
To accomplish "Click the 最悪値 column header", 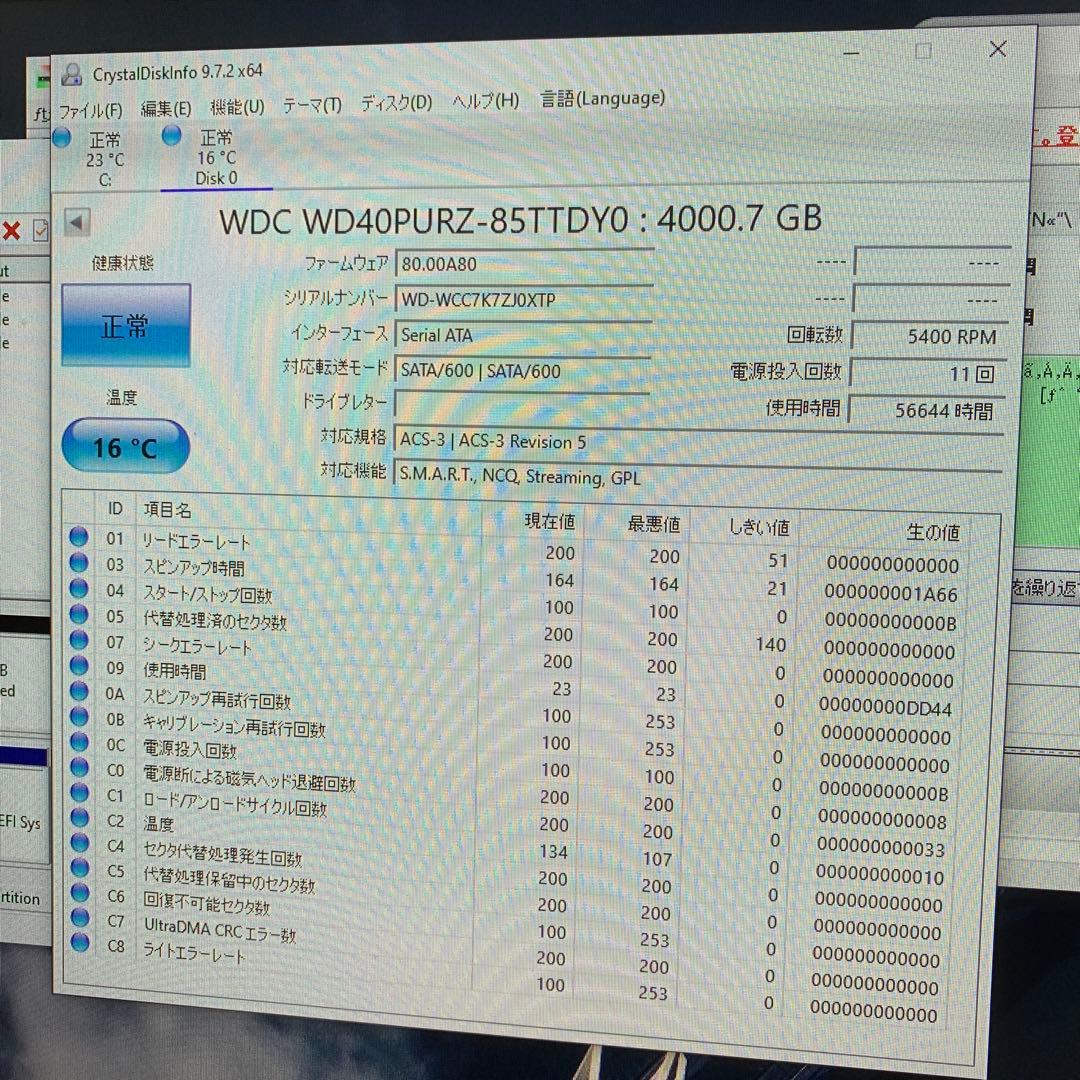I will pos(654,525).
